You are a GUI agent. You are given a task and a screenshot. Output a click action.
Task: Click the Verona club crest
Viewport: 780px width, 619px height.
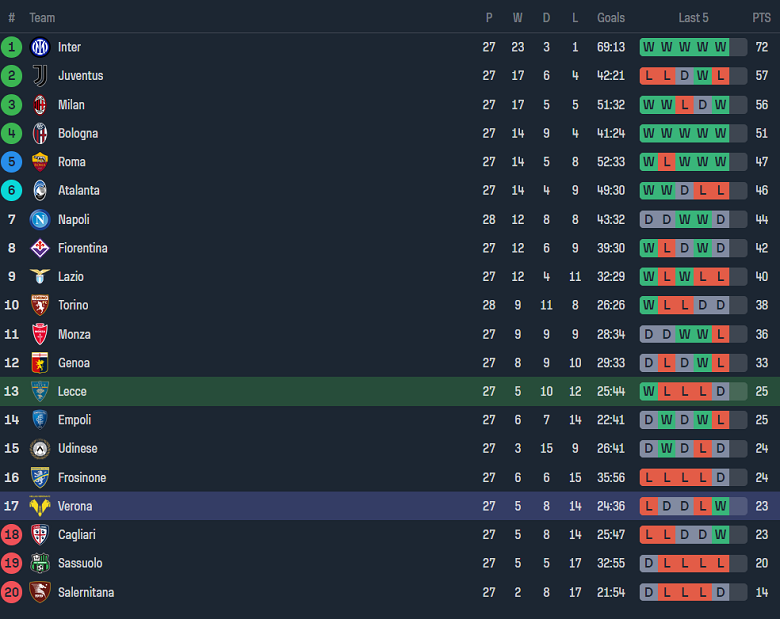click(x=40, y=506)
